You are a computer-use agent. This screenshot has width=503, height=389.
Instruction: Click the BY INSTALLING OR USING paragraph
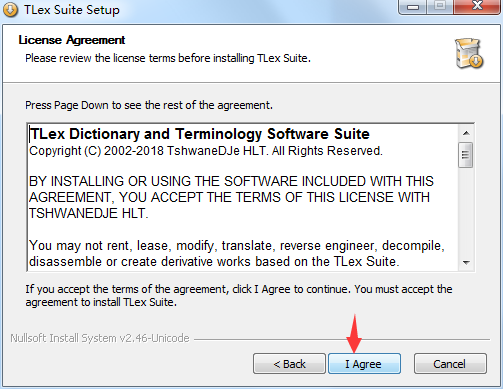pyautogui.click(x=231, y=197)
